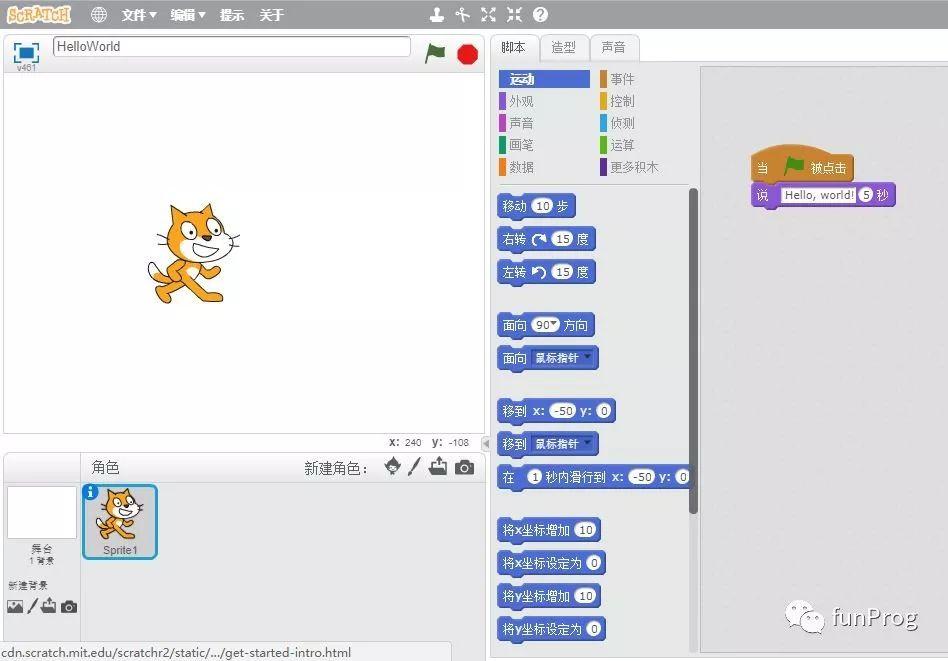Image resolution: width=948 pixels, height=661 pixels.
Task: Open 鼠标指针 dropdown in 移到 block
Action: tap(563, 444)
